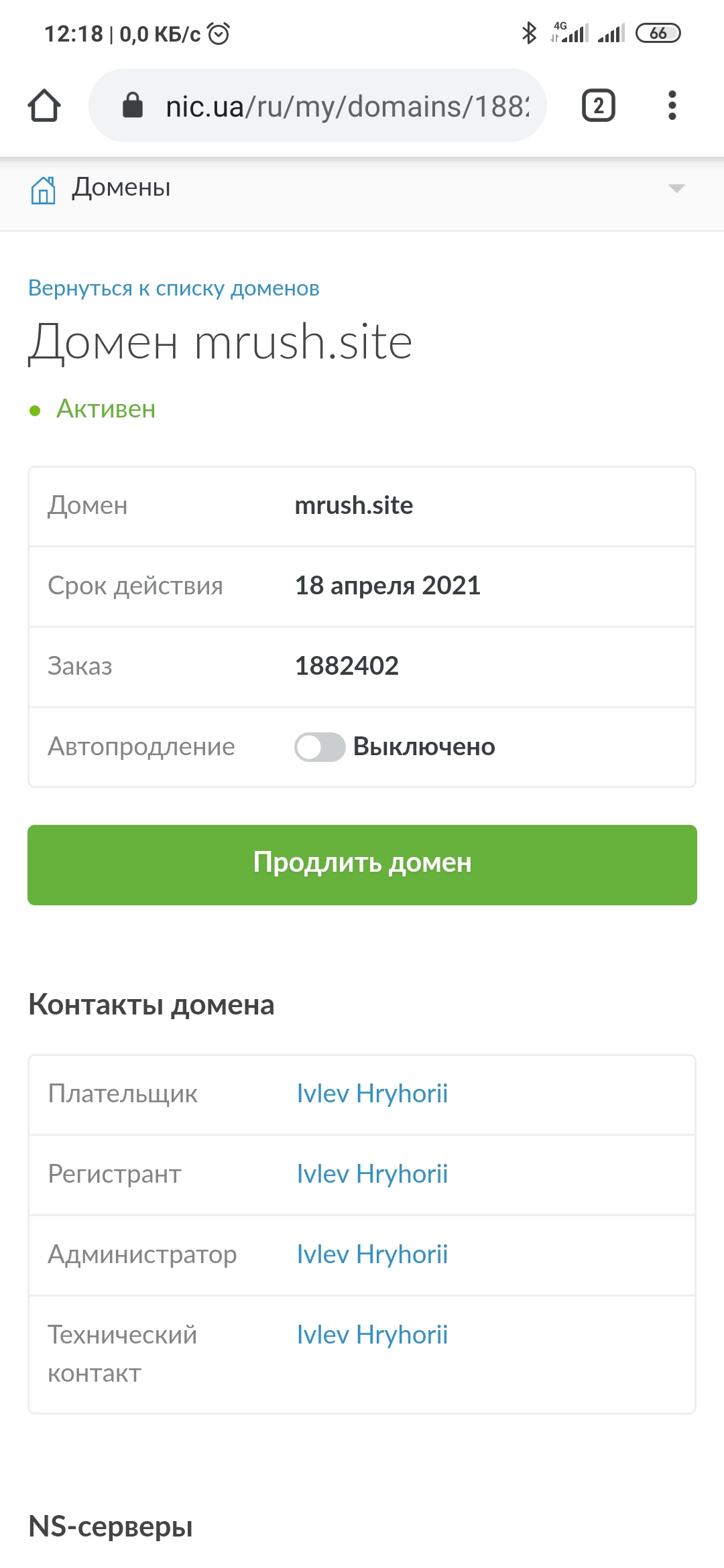Open the browser three-dot menu
724x1568 pixels.
pos(672,106)
